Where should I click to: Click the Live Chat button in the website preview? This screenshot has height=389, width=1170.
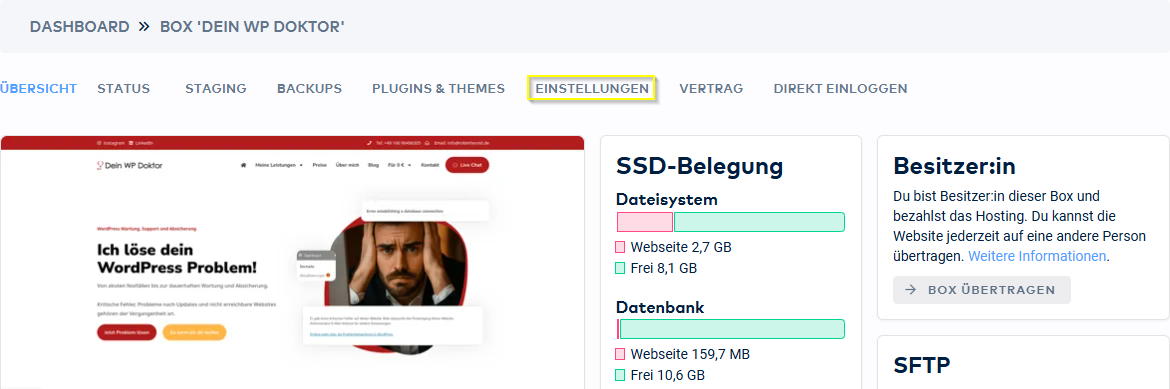click(467, 165)
